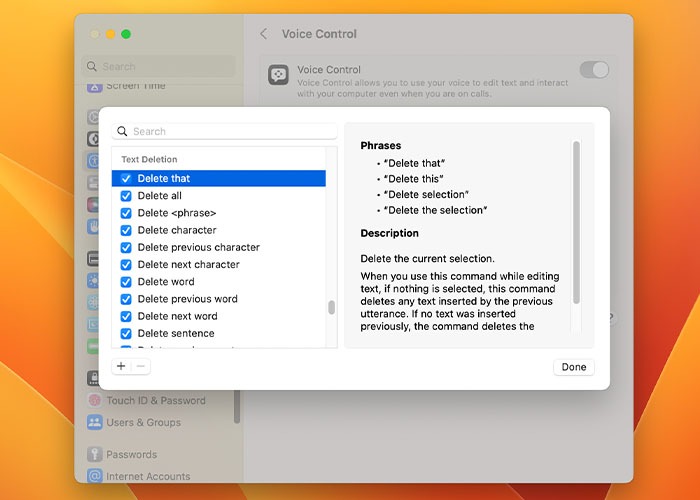Click the Touch ID & Password fingerprint icon
Image resolution: width=700 pixels, height=500 pixels.
[x=95, y=400]
